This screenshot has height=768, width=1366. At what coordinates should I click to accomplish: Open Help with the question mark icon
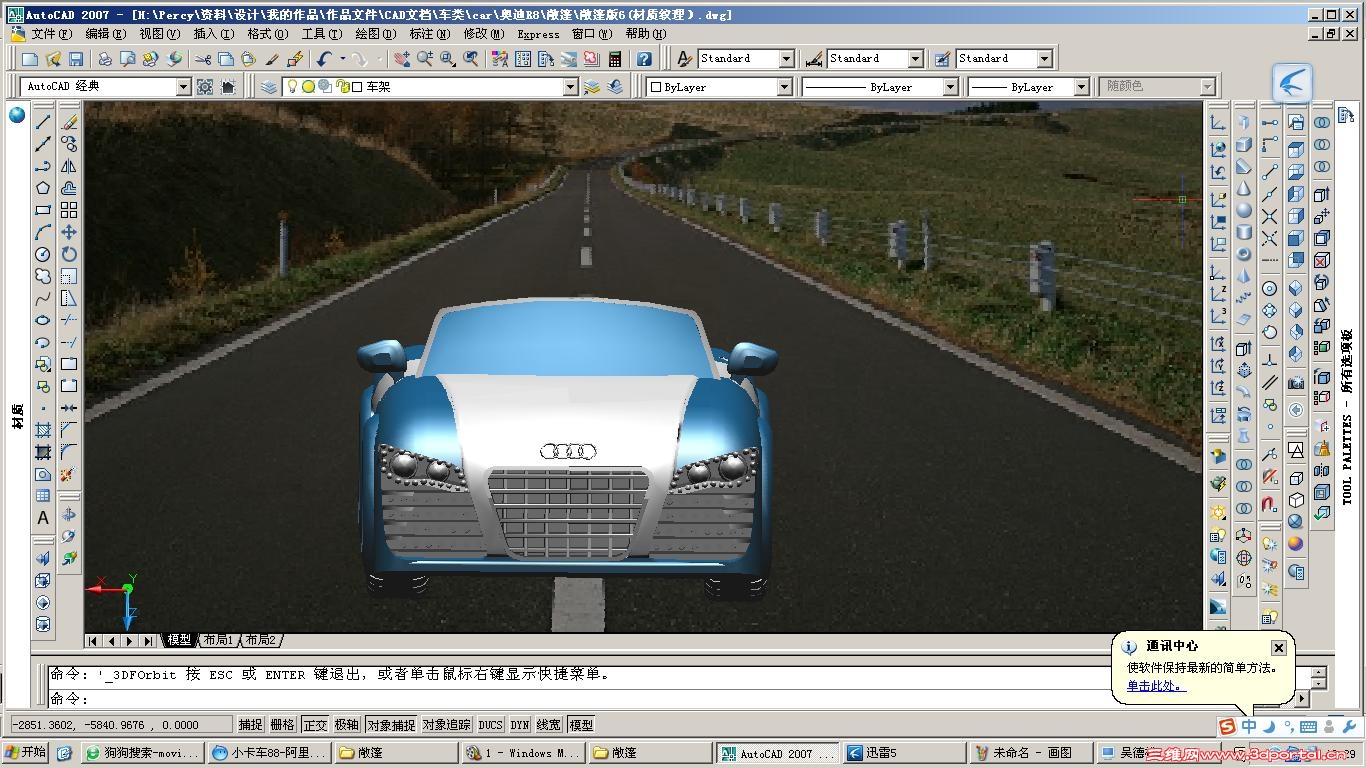pyautogui.click(x=644, y=60)
